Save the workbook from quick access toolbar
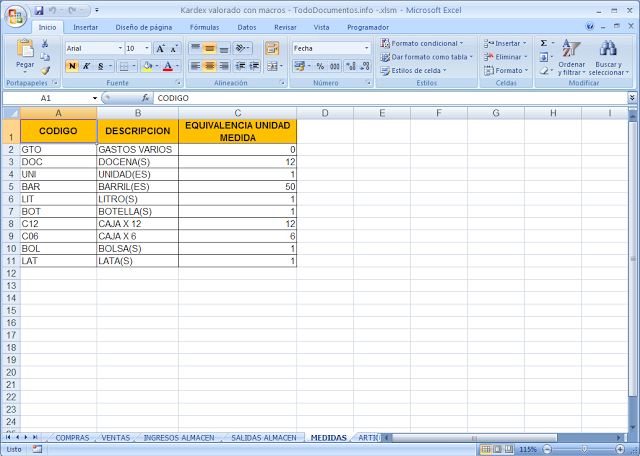 coord(39,10)
